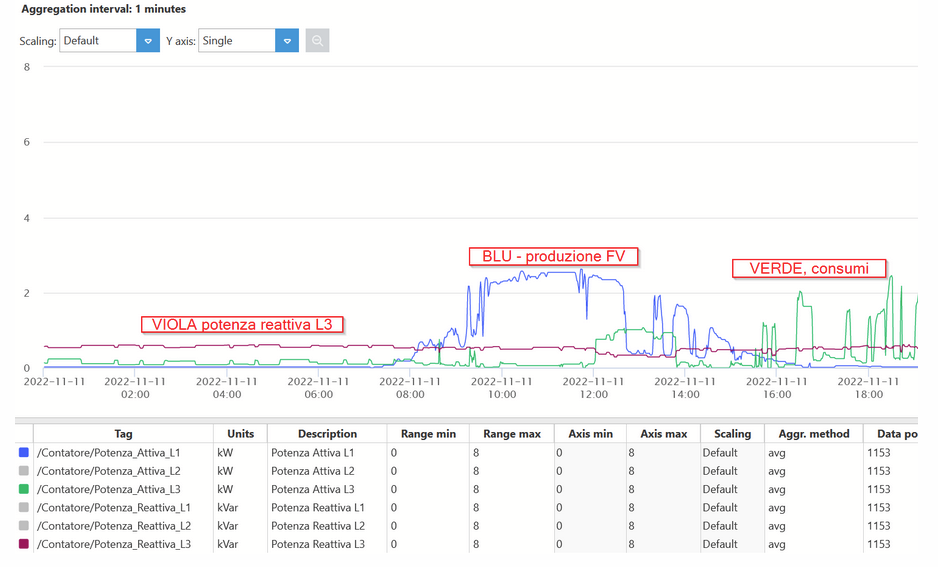The image size is (938, 567).
Task: Toggle gray swatch for Potenza_Attiva_L2
Action: coord(24,471)
